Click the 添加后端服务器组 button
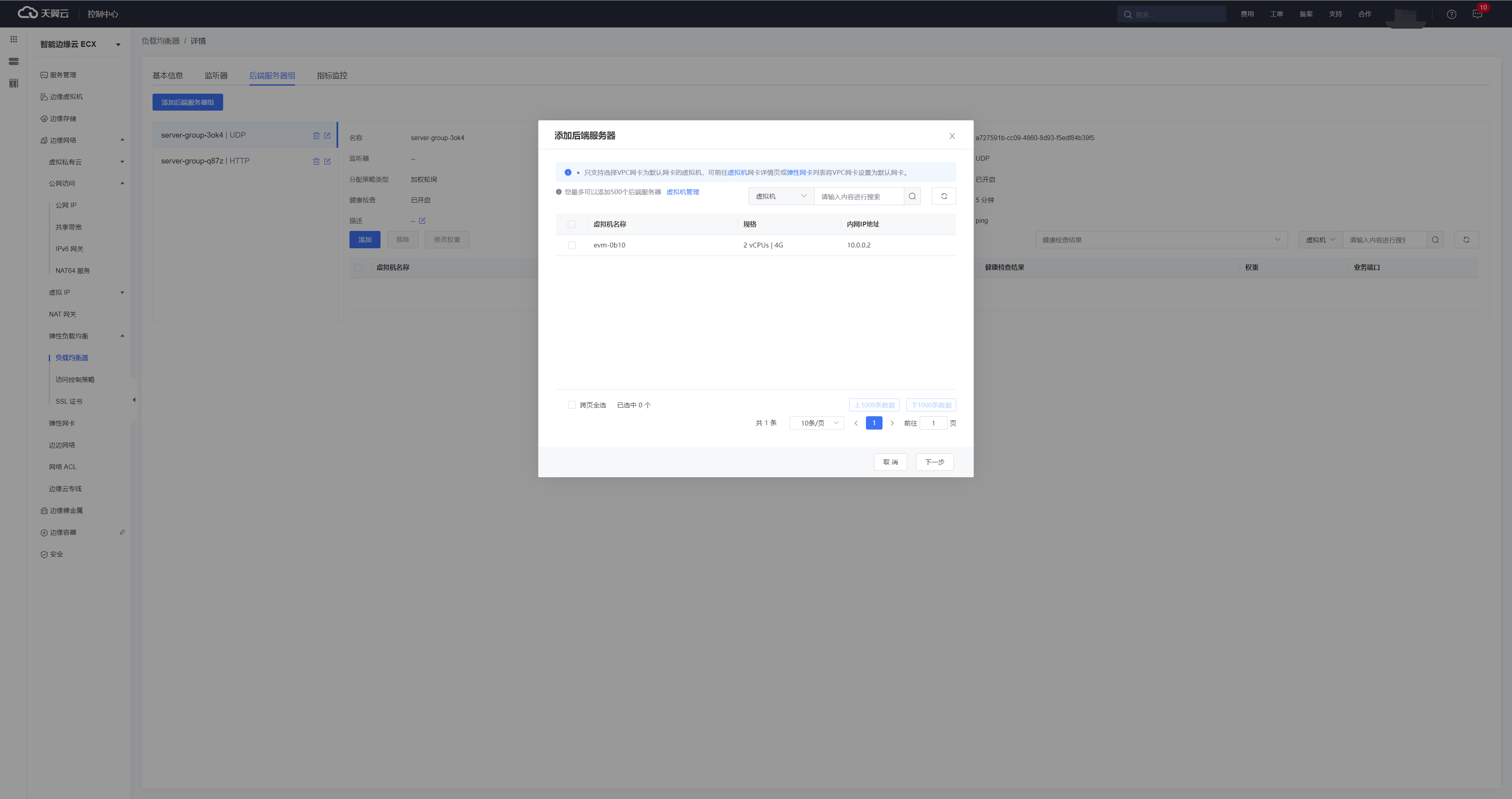The image size is (1512, 799). 188,102
